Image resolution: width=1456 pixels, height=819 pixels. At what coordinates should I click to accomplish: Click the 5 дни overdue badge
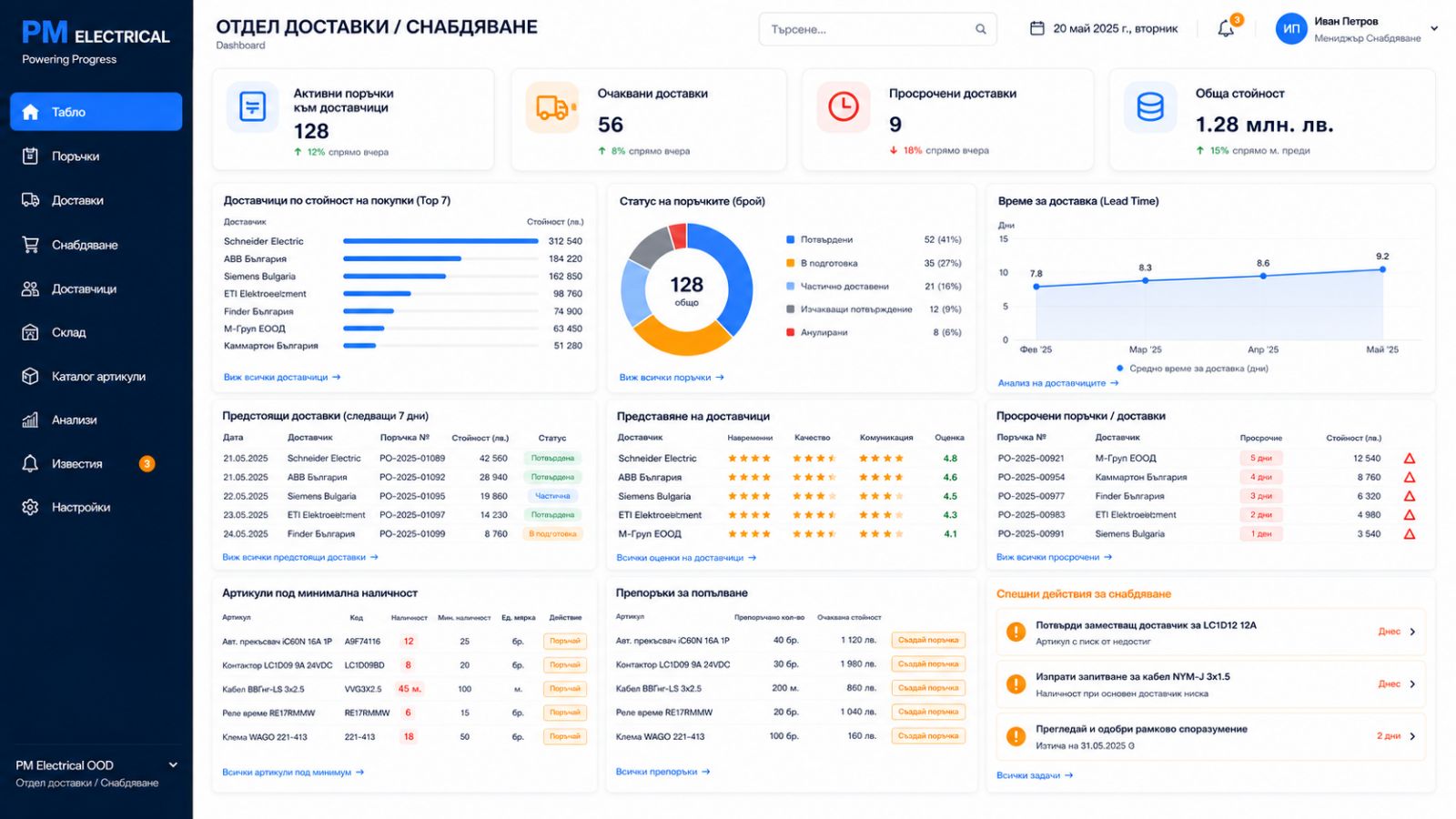point(1261,459)
